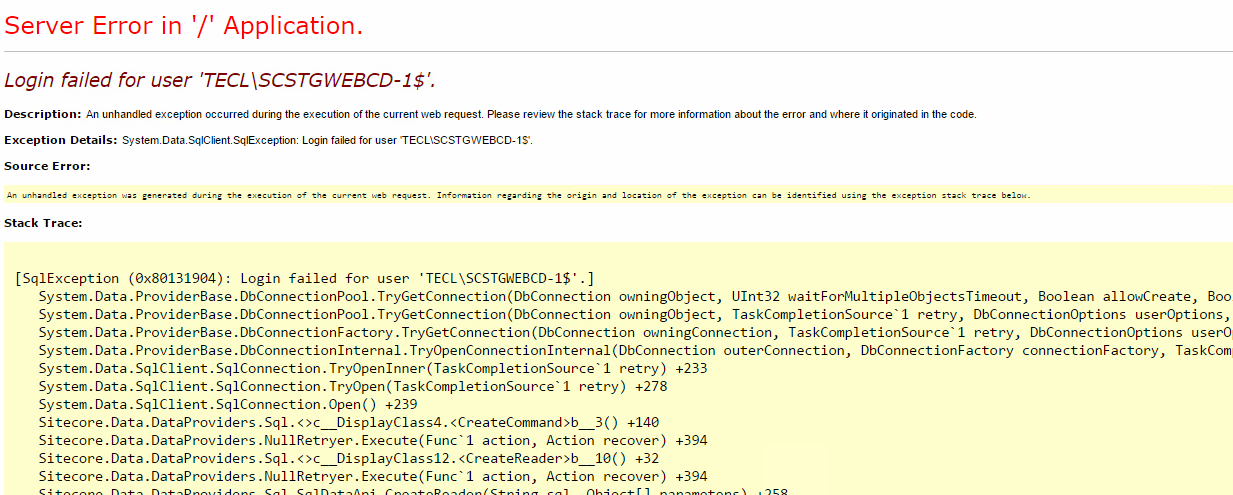
Task: Click the "Exception Details:" label
Action: [x=61, y=140]
